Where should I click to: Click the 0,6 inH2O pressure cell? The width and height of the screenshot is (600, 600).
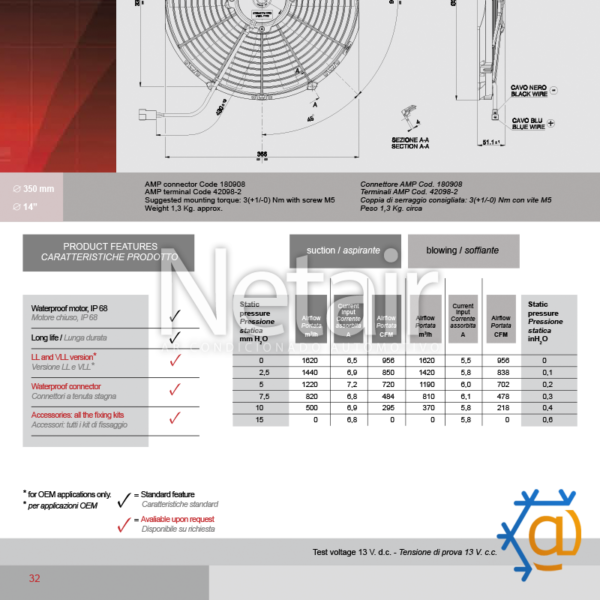[545, 420]
